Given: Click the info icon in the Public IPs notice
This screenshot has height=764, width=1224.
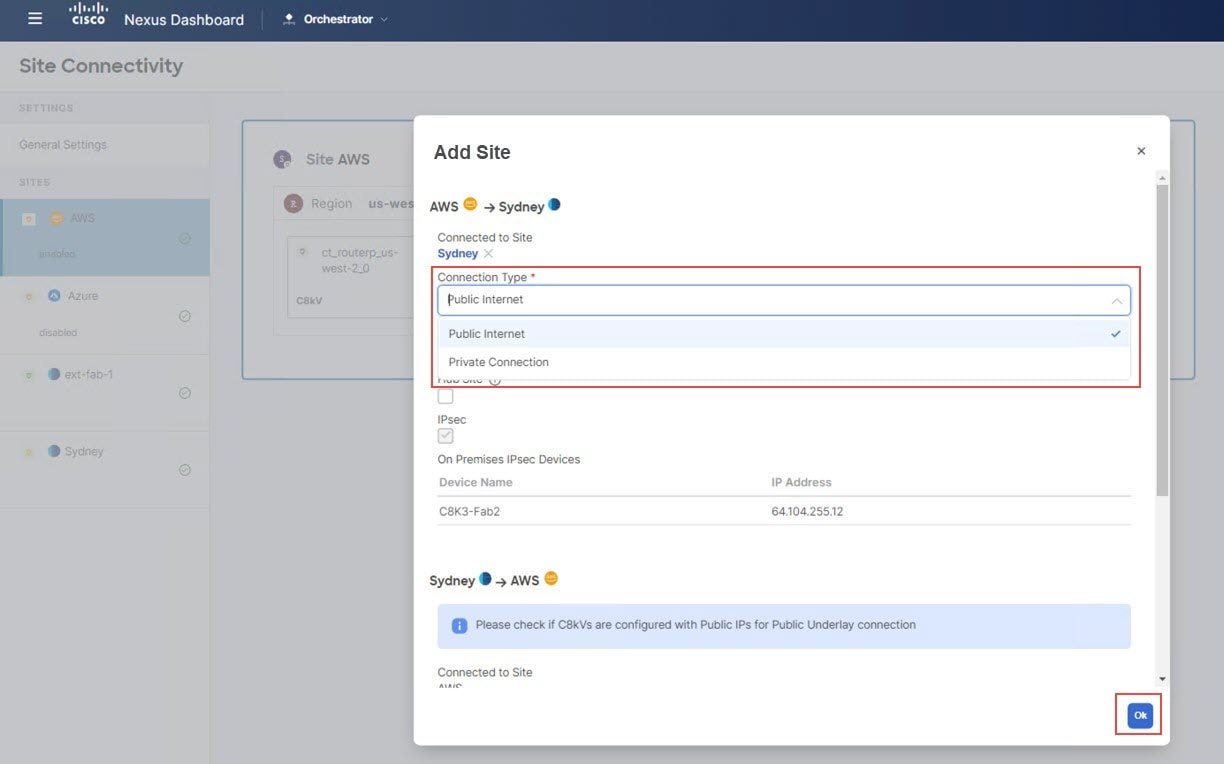Looking at the screenshot, I should [460, 626].
